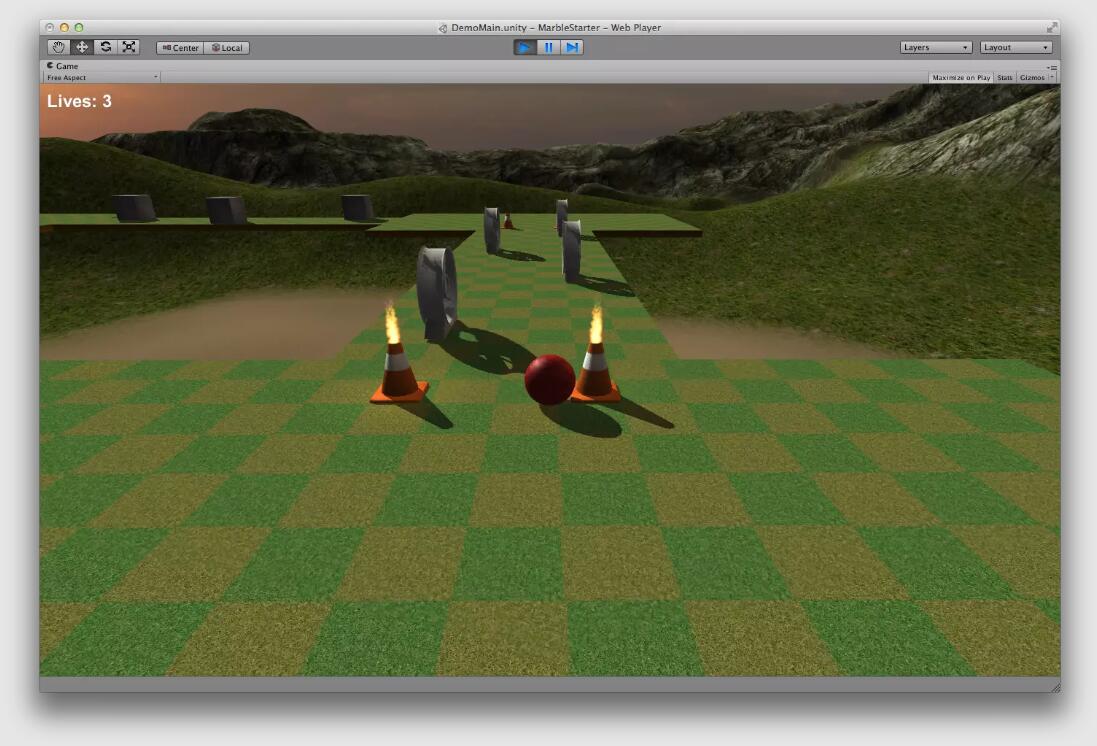Select the Rotate tool
This screenshot has width=1097, height=746.
click(x=105, y=47)
